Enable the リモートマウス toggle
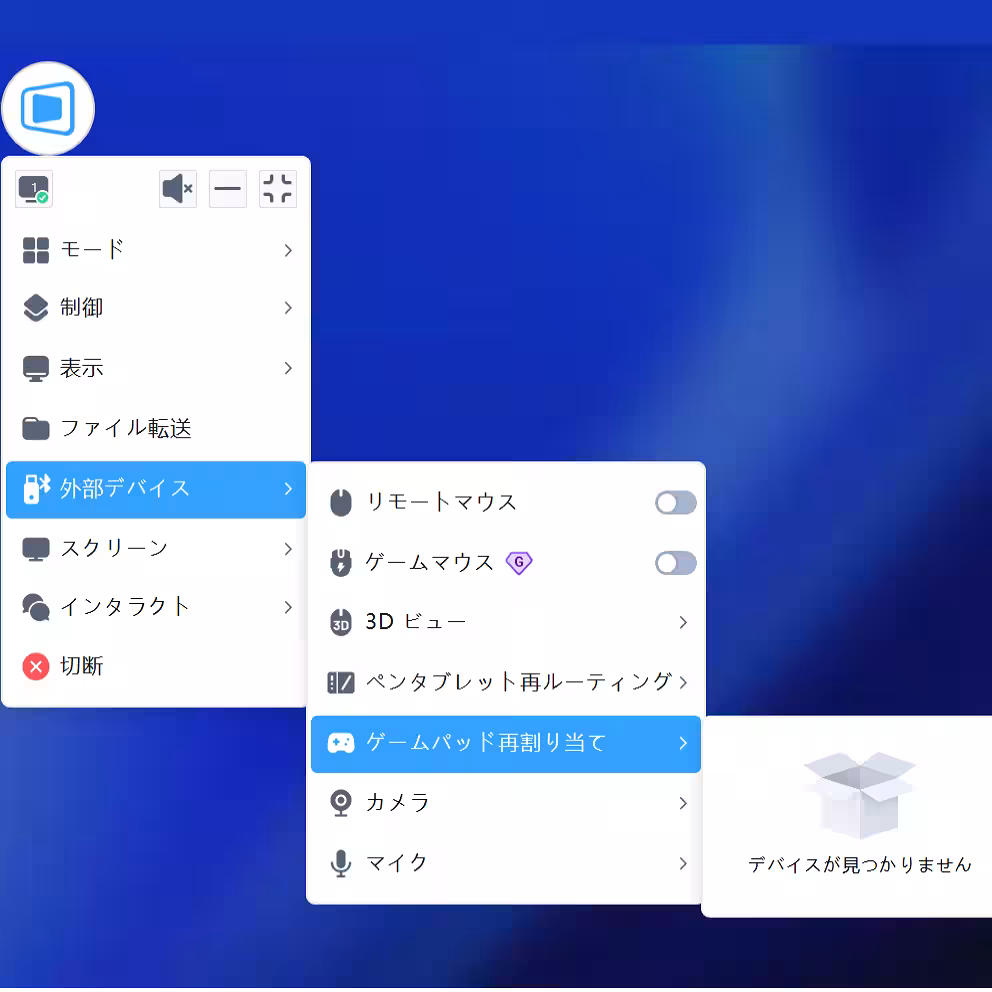Image resolution: width=992 pixels, height=992 pixels. point(675,503)
